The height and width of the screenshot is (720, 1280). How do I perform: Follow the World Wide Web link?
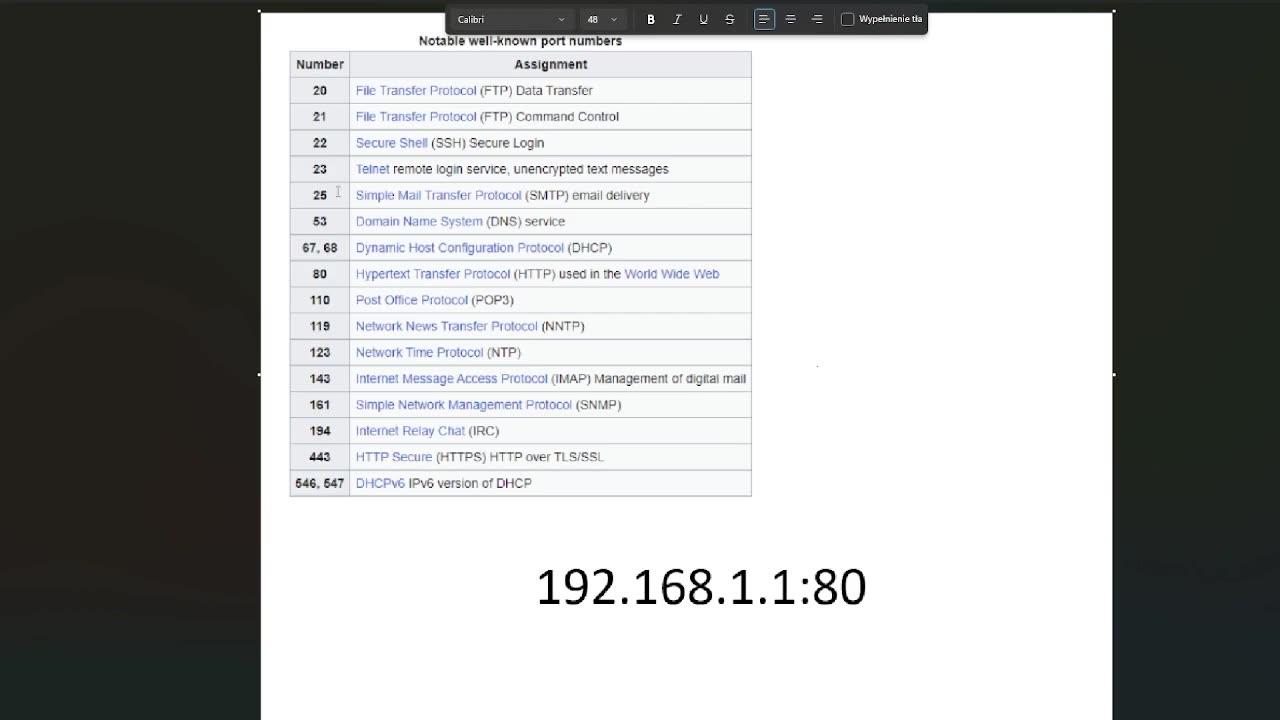[x=672, y=273]
